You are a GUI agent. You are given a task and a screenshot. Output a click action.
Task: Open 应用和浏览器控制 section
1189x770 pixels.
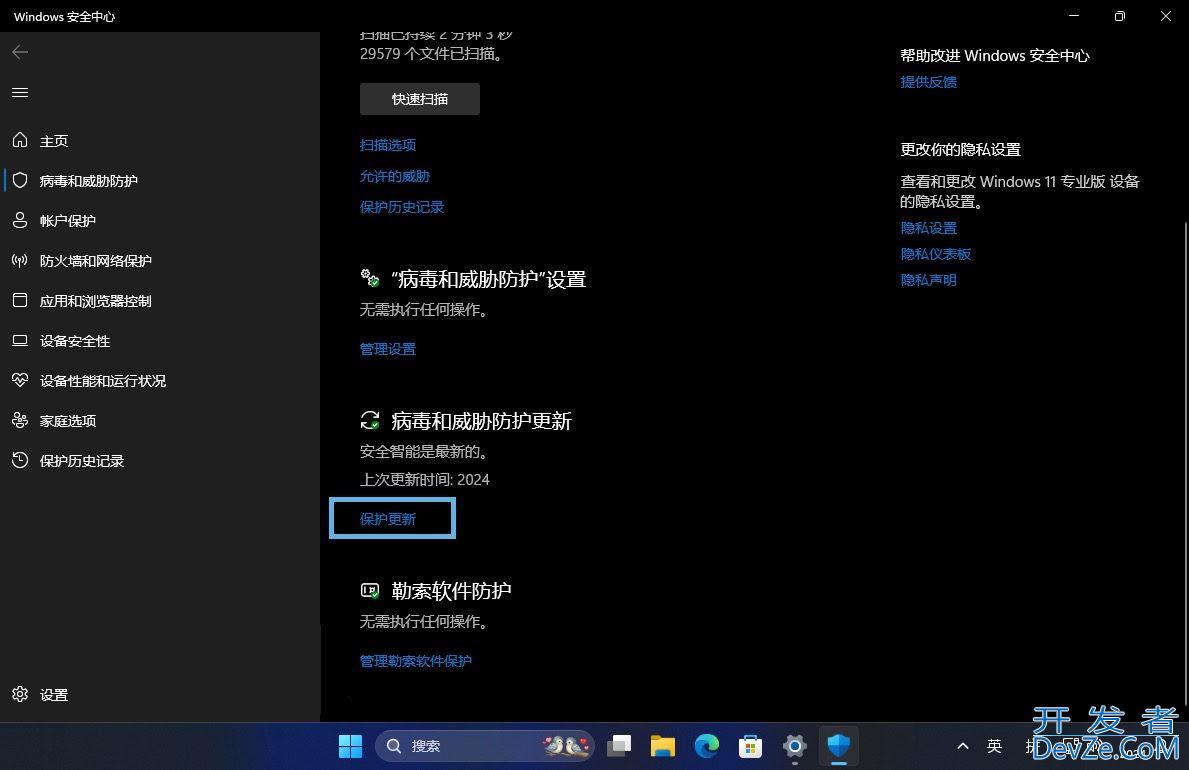click(x=96, y=301)
